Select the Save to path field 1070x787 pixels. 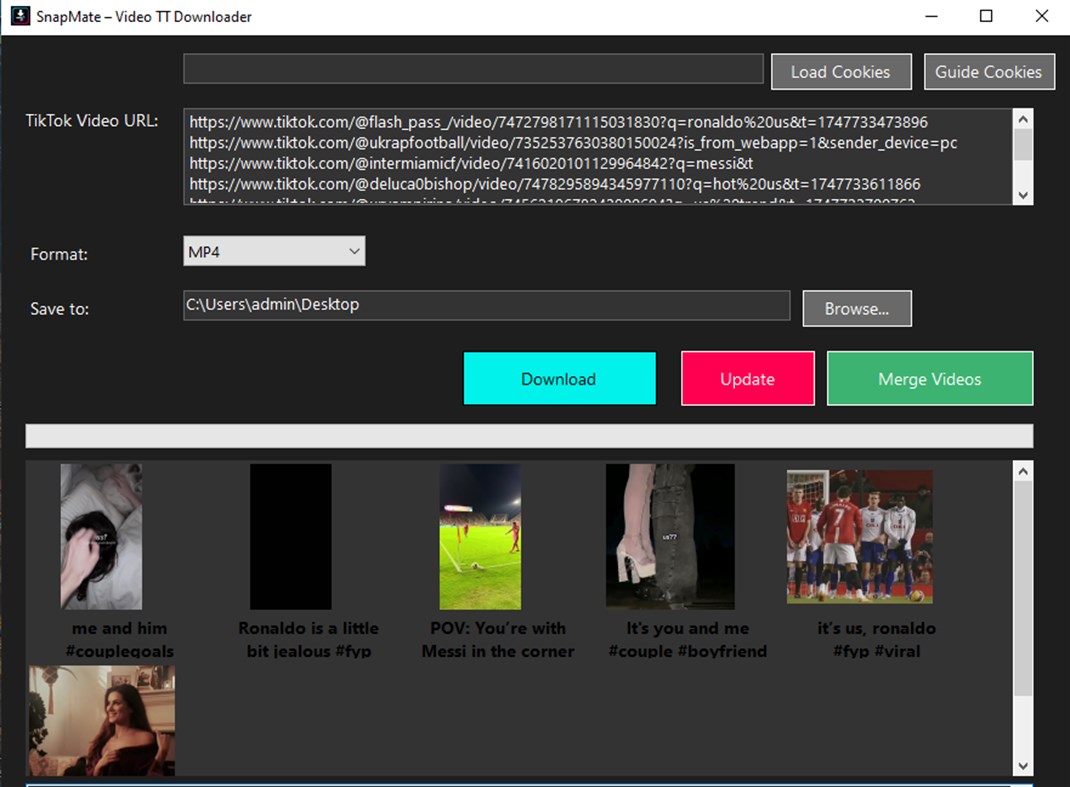tap(486, 304)
